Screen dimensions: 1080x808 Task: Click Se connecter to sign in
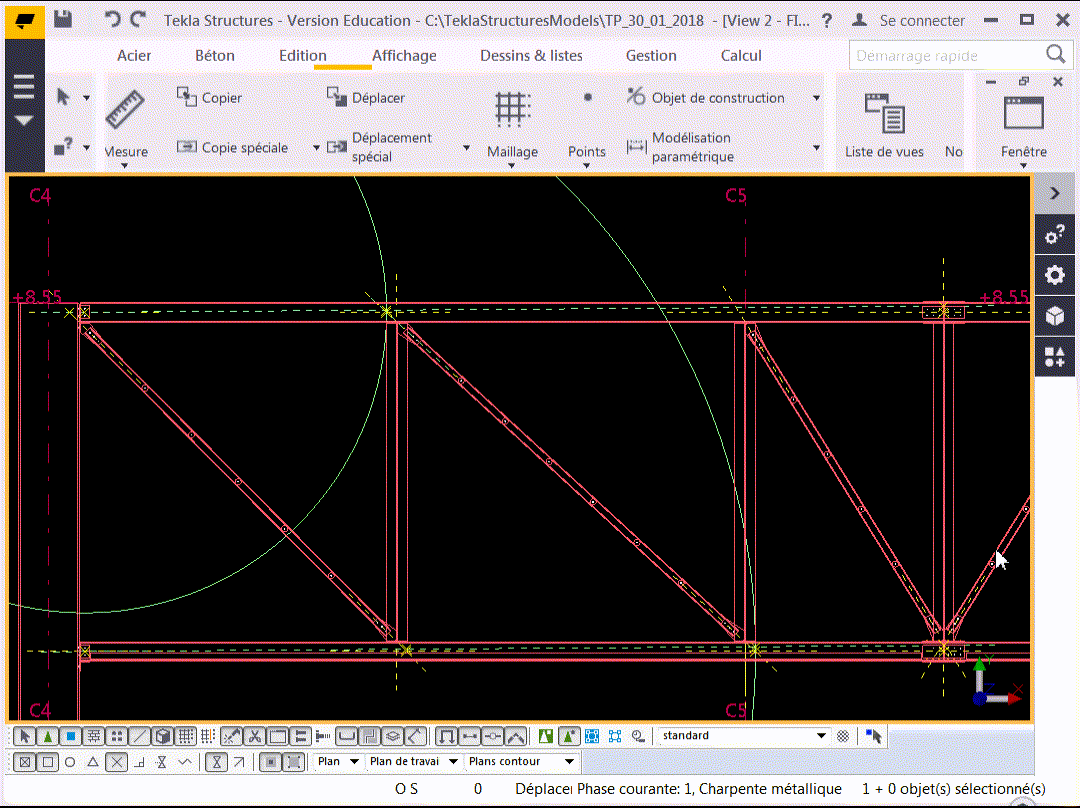coord(922,21)
